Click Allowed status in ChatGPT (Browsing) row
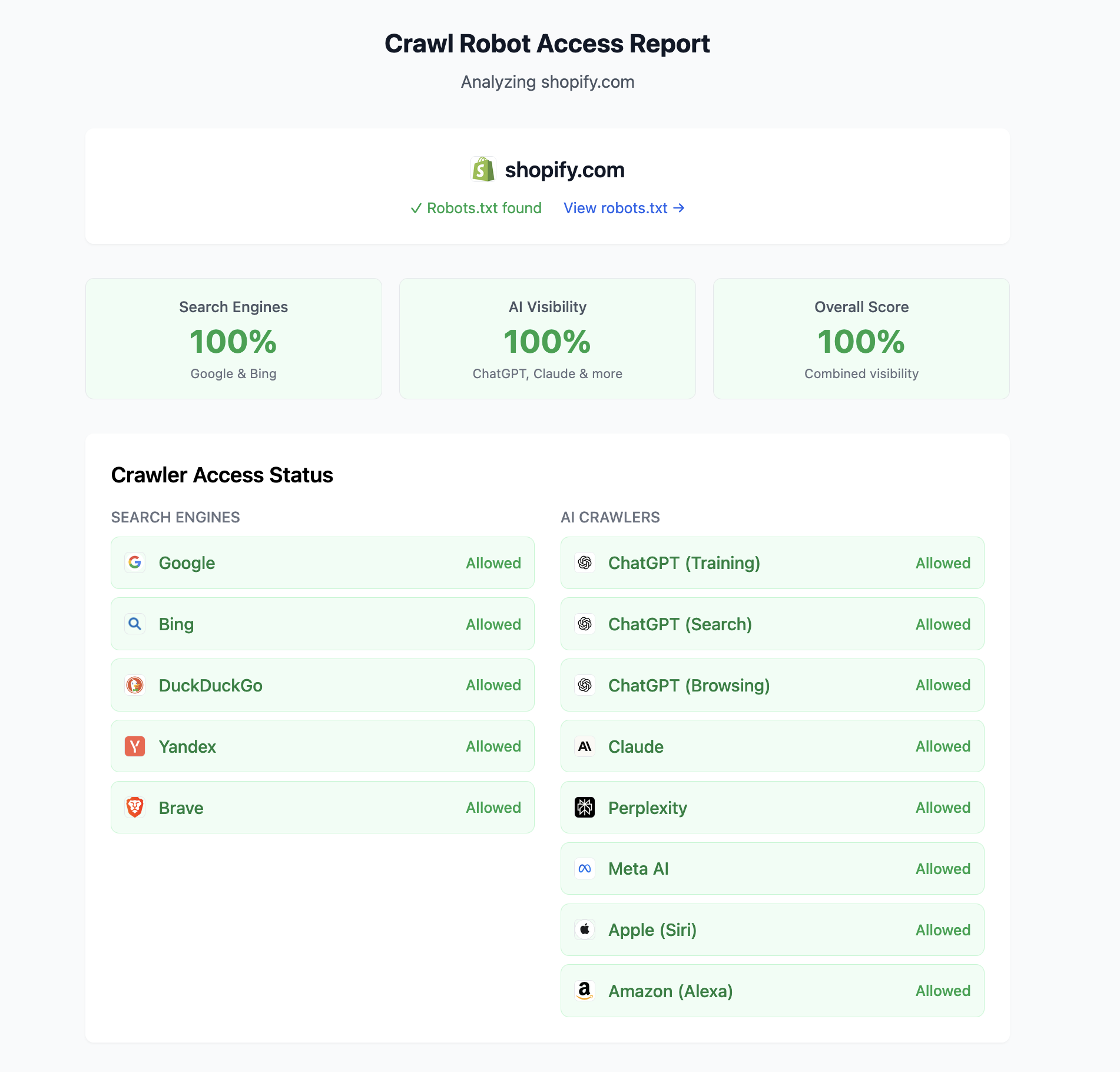 tap(943, 685)
